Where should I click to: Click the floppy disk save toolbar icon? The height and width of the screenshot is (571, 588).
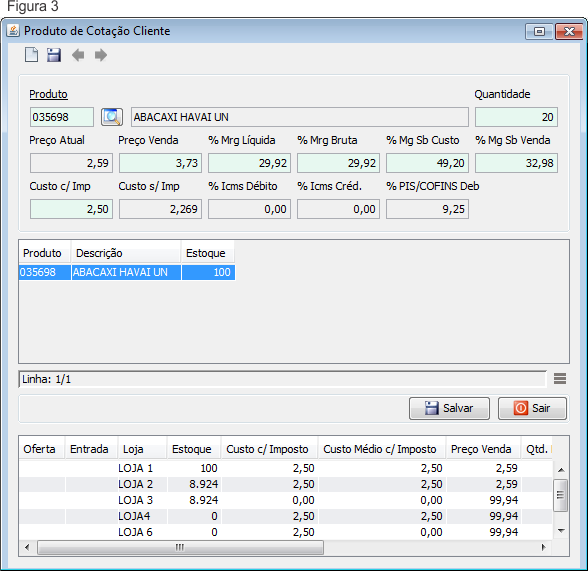pyautogui.click(x=54, y=55)
